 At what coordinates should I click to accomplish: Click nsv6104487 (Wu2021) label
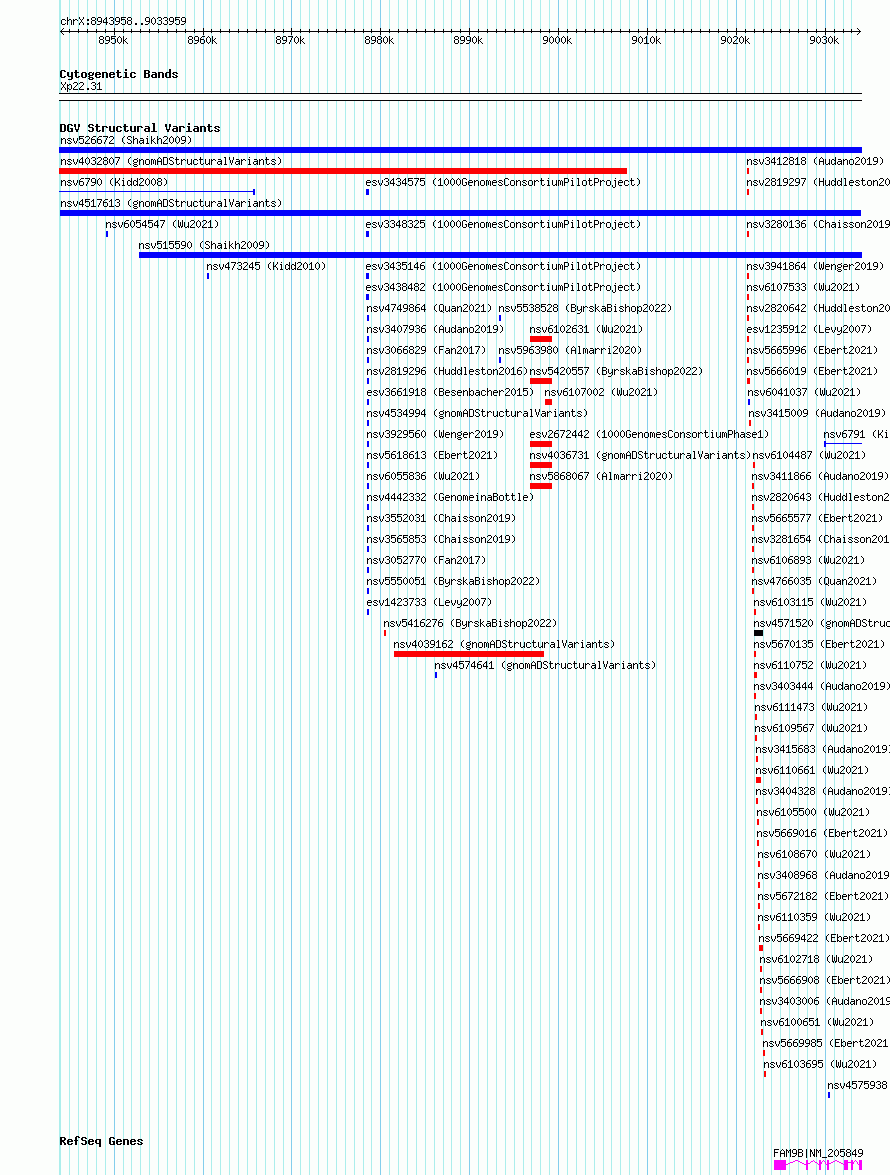(810, 455)
